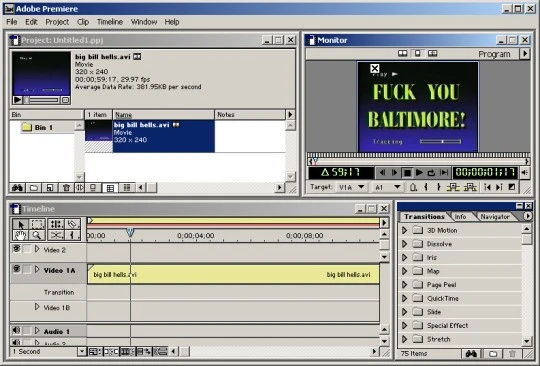The width and height of the screenshot is (540, 366).
Task: Delete selected item with Project trash icon
Action: [x=66, y=188]
